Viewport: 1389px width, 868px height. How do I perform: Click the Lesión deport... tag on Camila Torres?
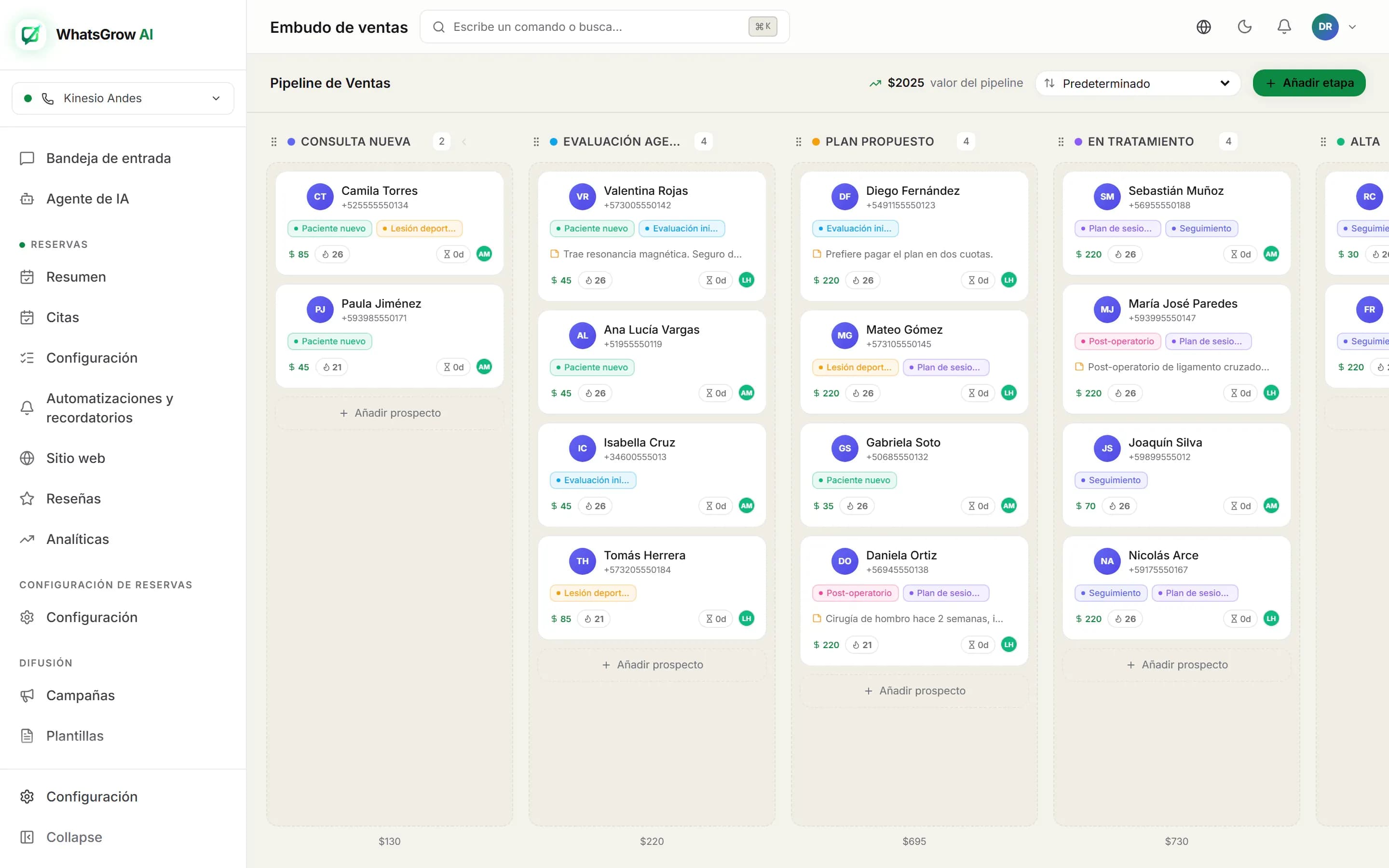click(x=420, y=229)
